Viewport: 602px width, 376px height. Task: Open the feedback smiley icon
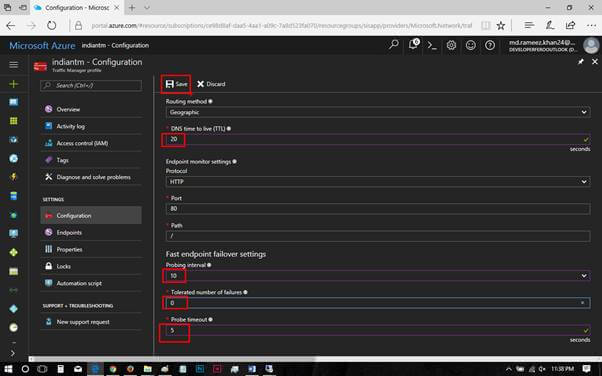[471, 45]
